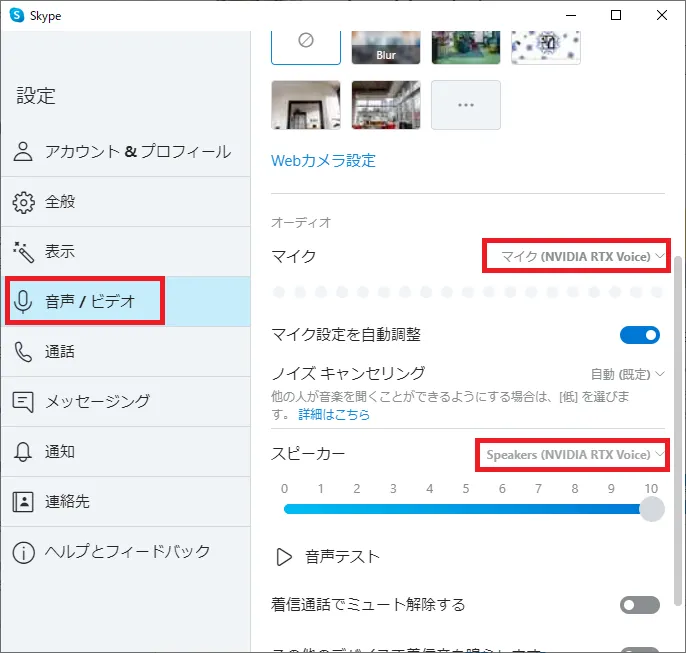
Task: Click the bell icon for 通知
Action: click(23, 451)
